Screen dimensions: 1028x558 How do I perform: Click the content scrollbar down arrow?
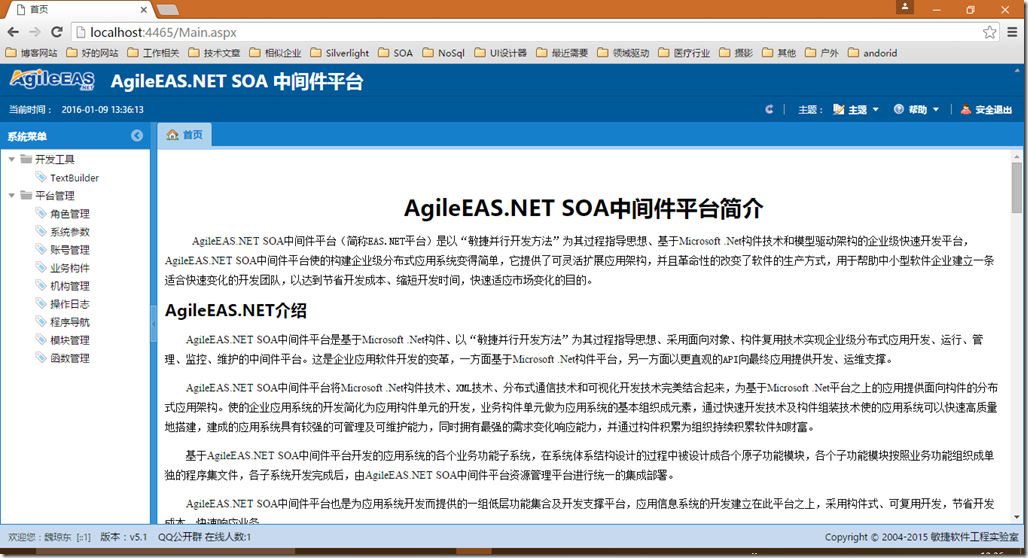(x=1017, y=517)
